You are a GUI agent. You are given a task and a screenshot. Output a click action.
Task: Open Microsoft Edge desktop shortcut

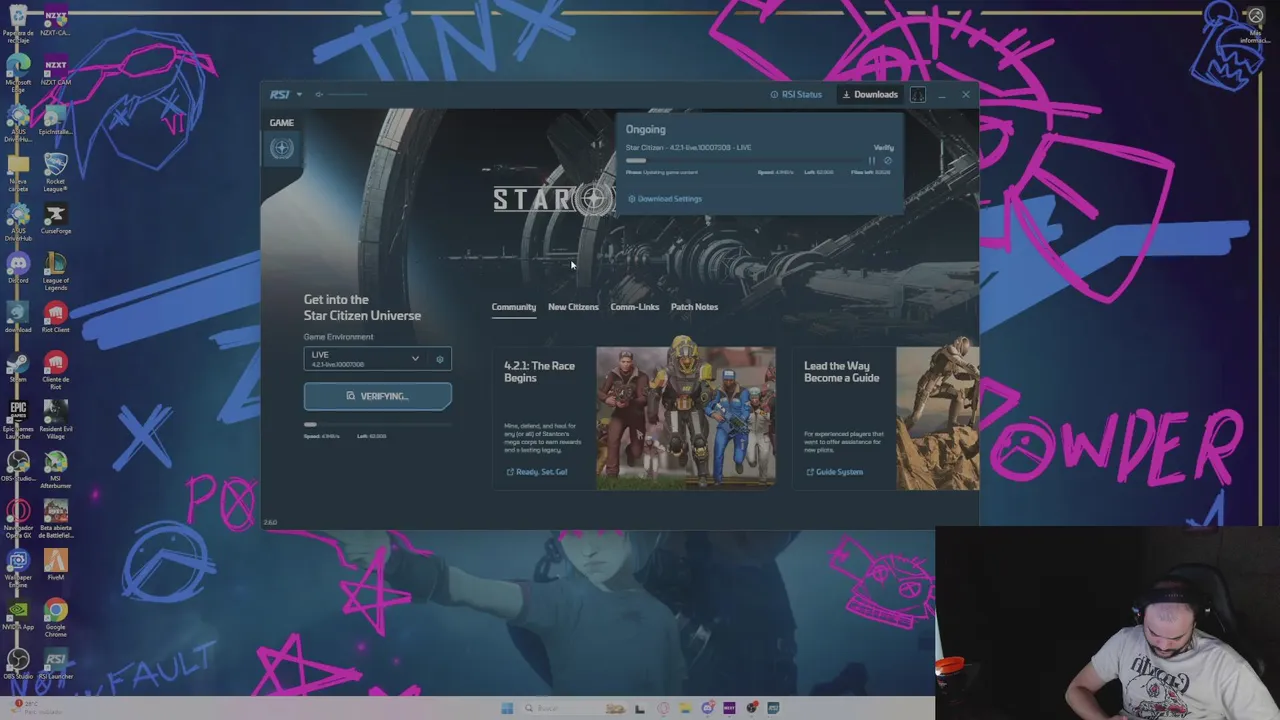(18, 73)
